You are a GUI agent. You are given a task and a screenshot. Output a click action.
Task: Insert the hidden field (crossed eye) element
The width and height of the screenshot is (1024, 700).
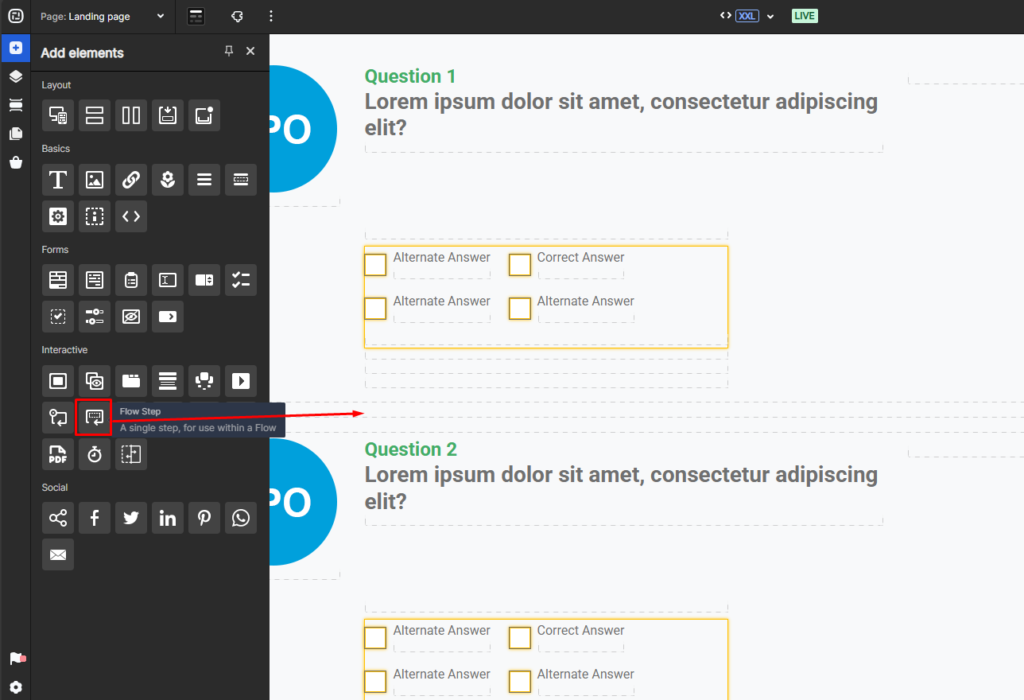pos(131,317)
